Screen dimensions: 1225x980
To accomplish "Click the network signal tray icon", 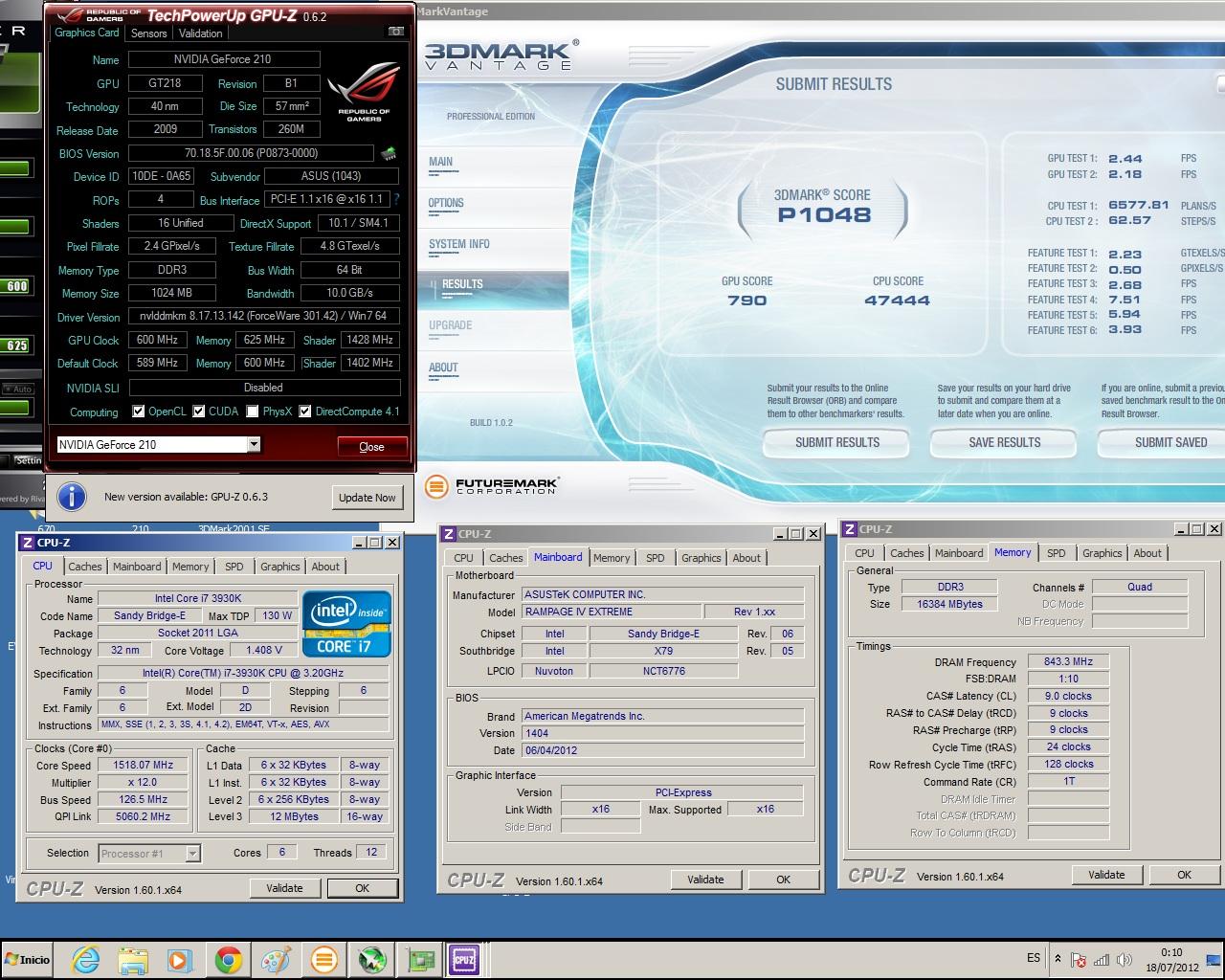I will [1102, 960].
